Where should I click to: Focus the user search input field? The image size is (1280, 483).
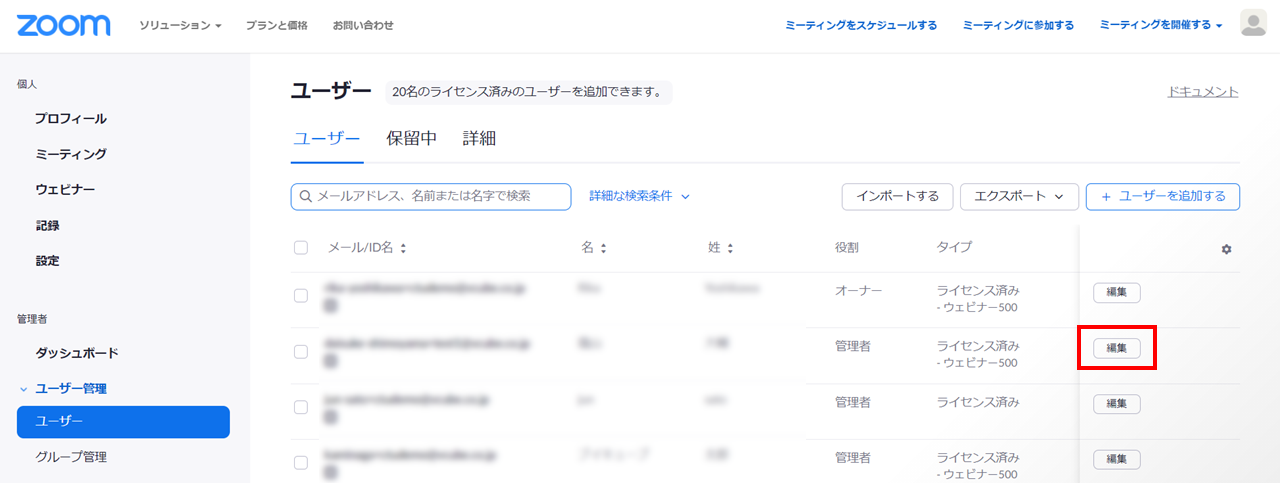431,197
